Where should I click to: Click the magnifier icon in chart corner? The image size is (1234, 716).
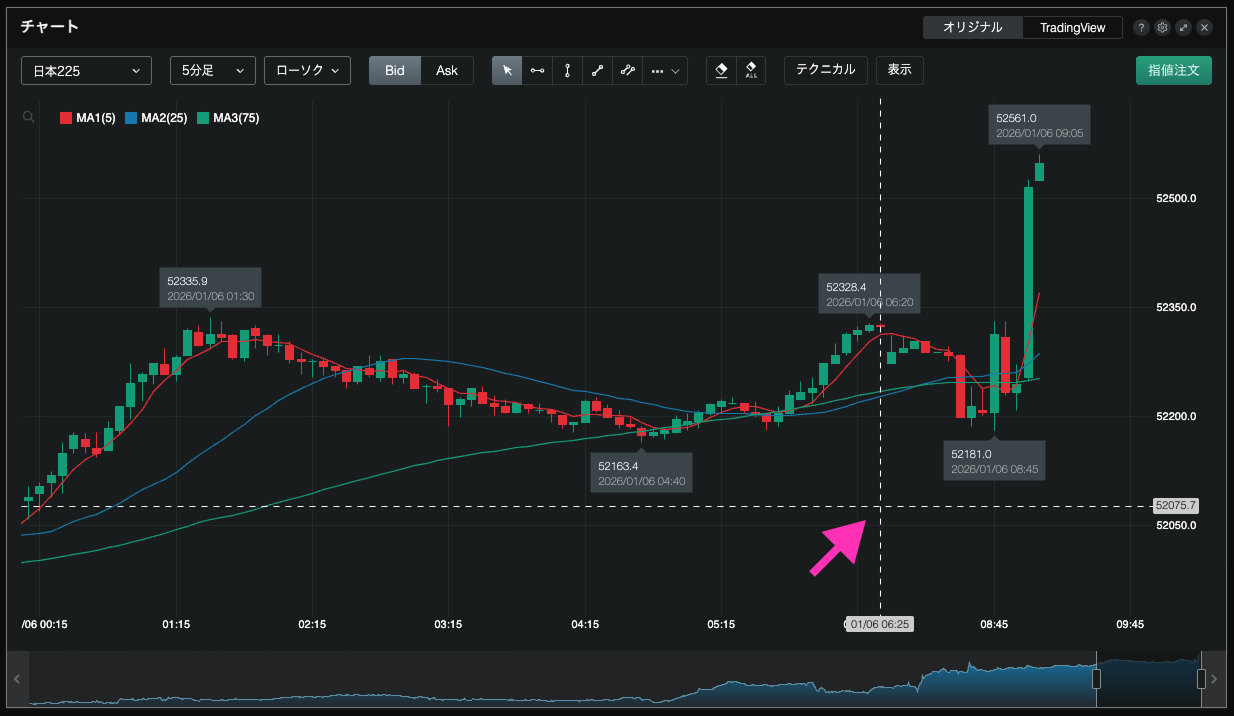click(28, 117)
